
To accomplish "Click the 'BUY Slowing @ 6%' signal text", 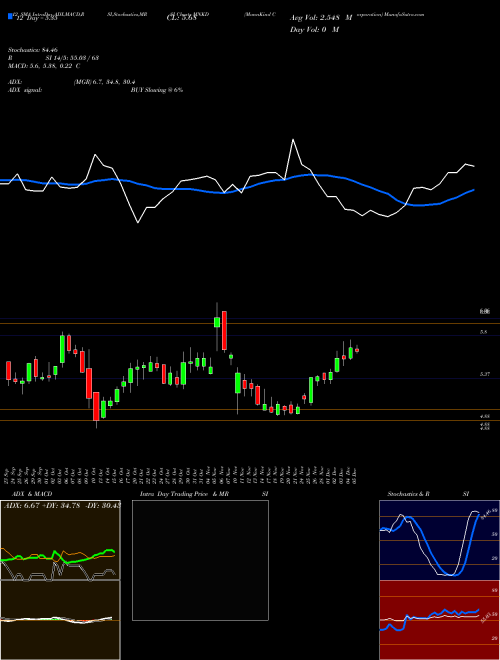I will coord(157,90).
